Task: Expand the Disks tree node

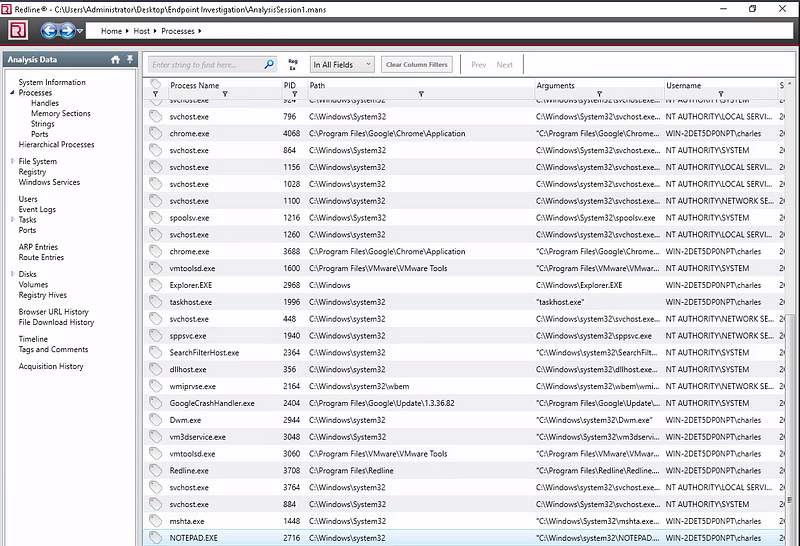Action: (12, 274)
